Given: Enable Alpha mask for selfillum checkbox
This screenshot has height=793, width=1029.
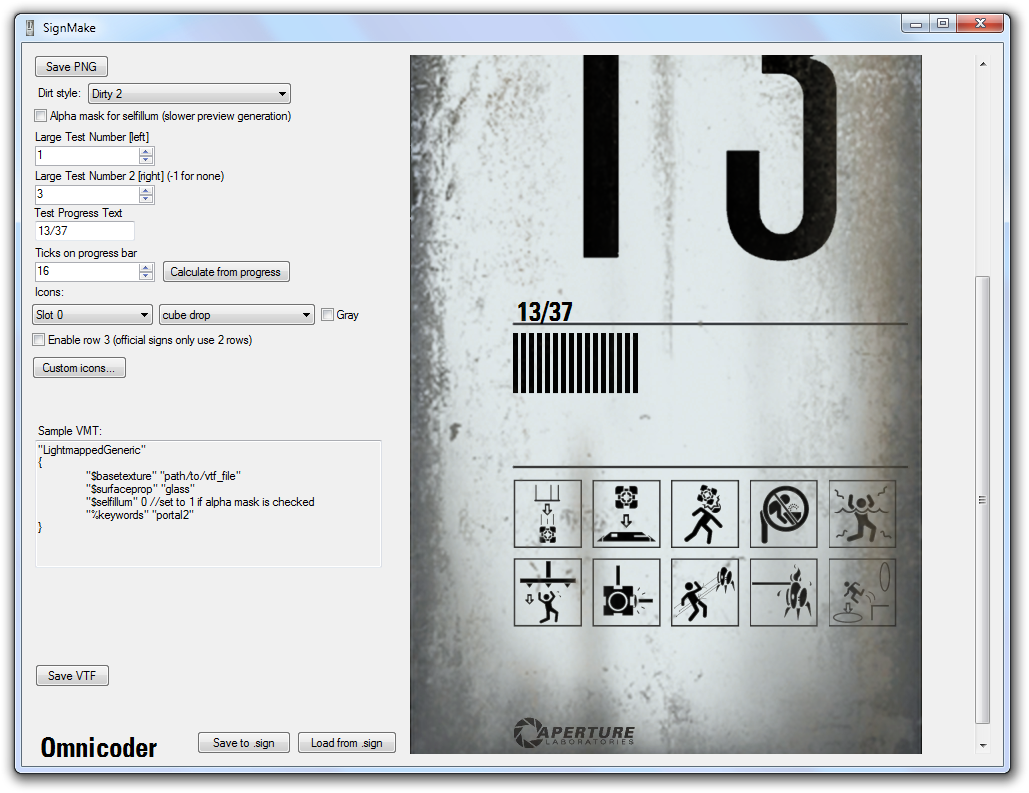Looking at the screenshot, I should pos(41,116).
